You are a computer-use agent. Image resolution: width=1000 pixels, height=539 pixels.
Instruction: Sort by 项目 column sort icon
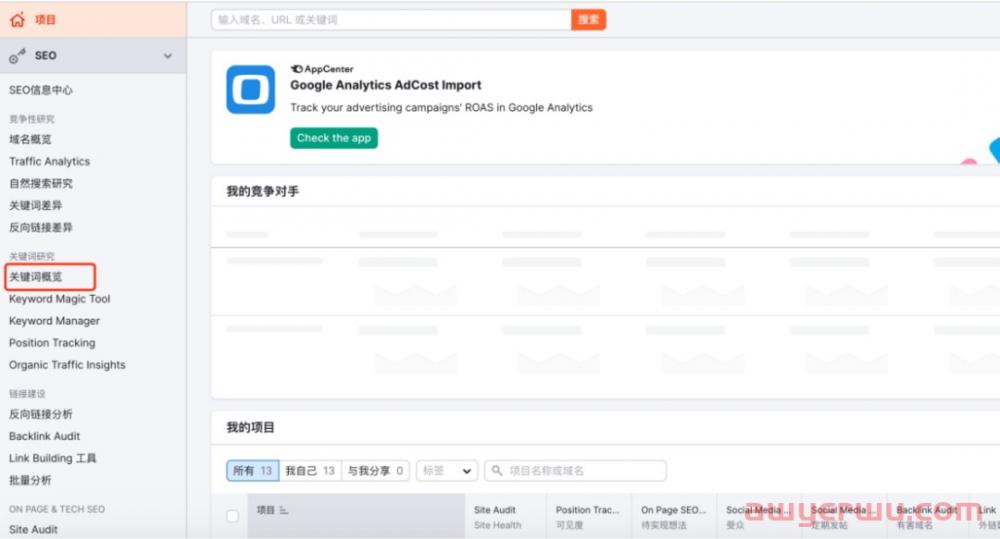(x=283, y=510)
